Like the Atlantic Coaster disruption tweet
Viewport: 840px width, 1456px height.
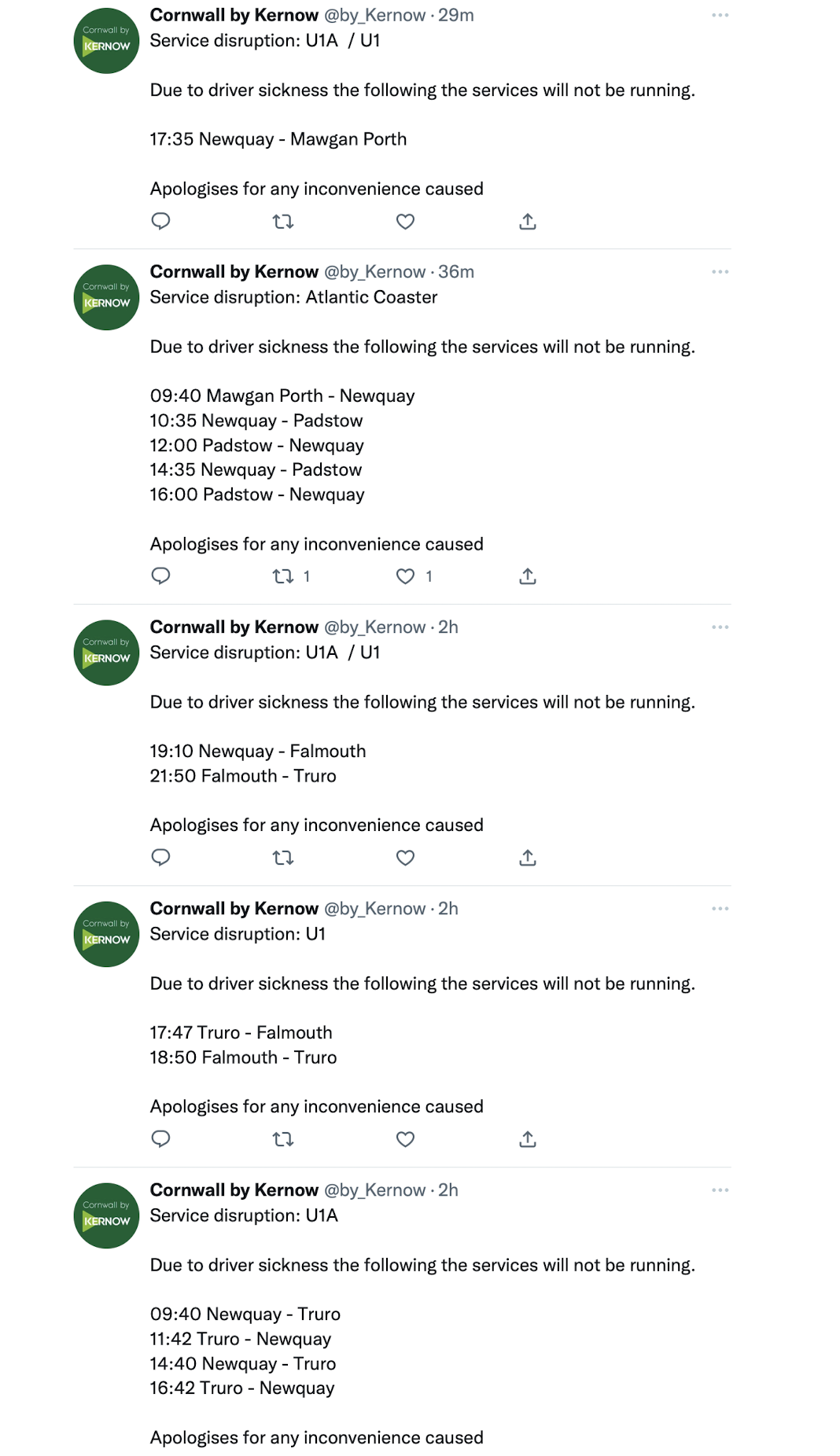pos(404,576)
